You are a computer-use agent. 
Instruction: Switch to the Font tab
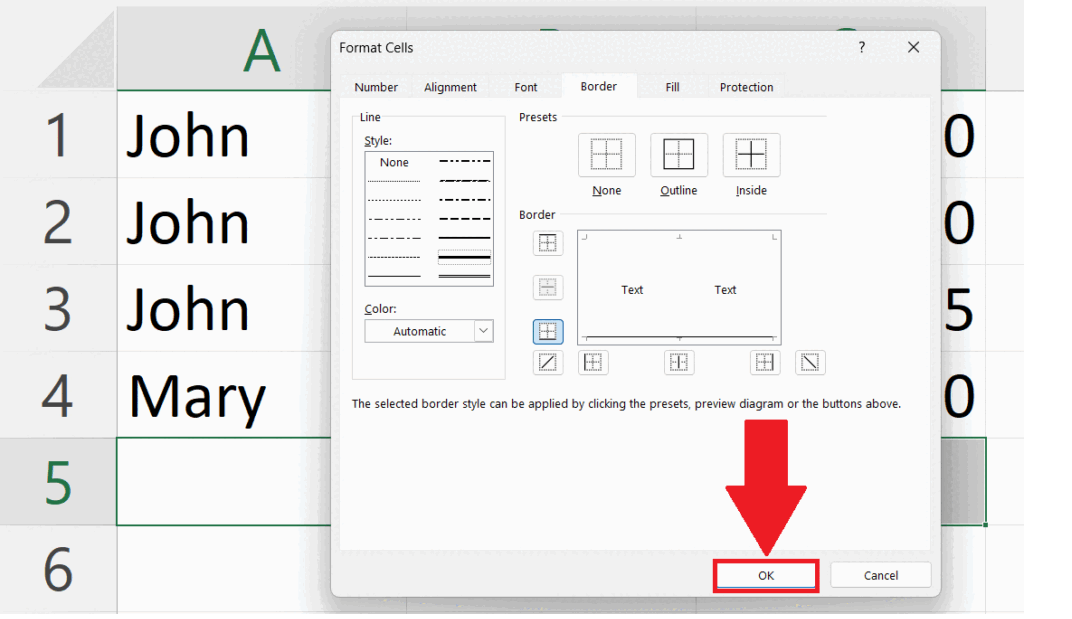(x=526, y=87)
